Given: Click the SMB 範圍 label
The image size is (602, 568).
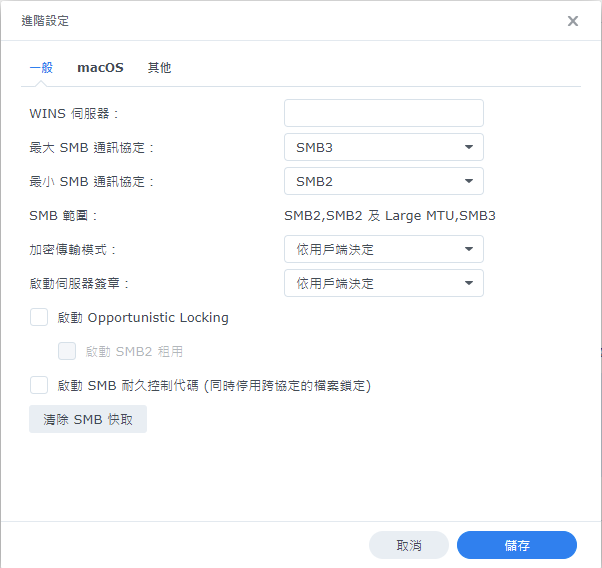Looking at the screenshot, I should [x=63, y=215].
